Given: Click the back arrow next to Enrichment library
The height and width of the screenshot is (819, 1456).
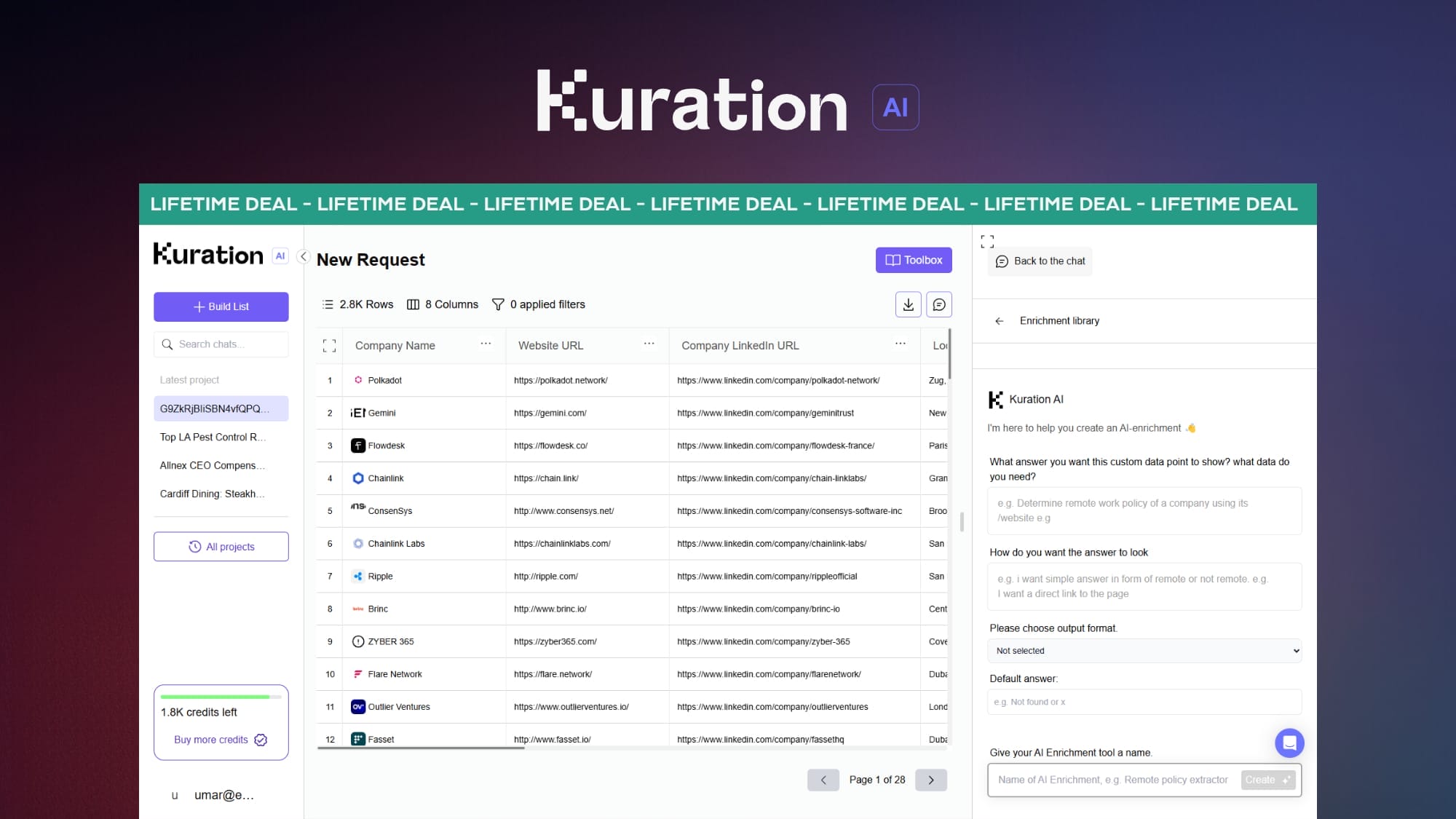Looking at the screenshot, I should click(1000, 321).
